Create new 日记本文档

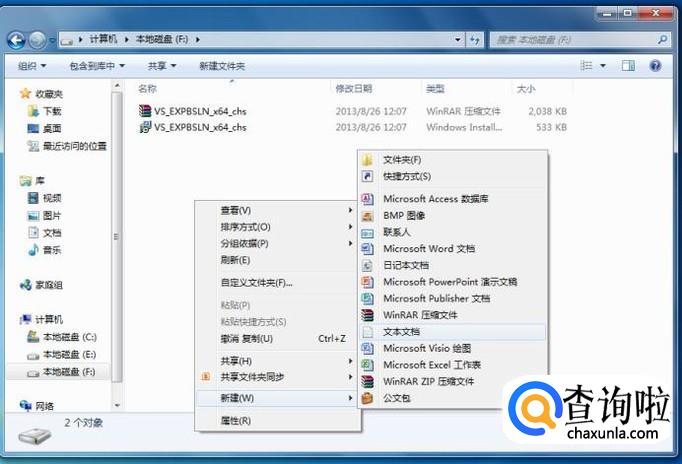(452, 265)
